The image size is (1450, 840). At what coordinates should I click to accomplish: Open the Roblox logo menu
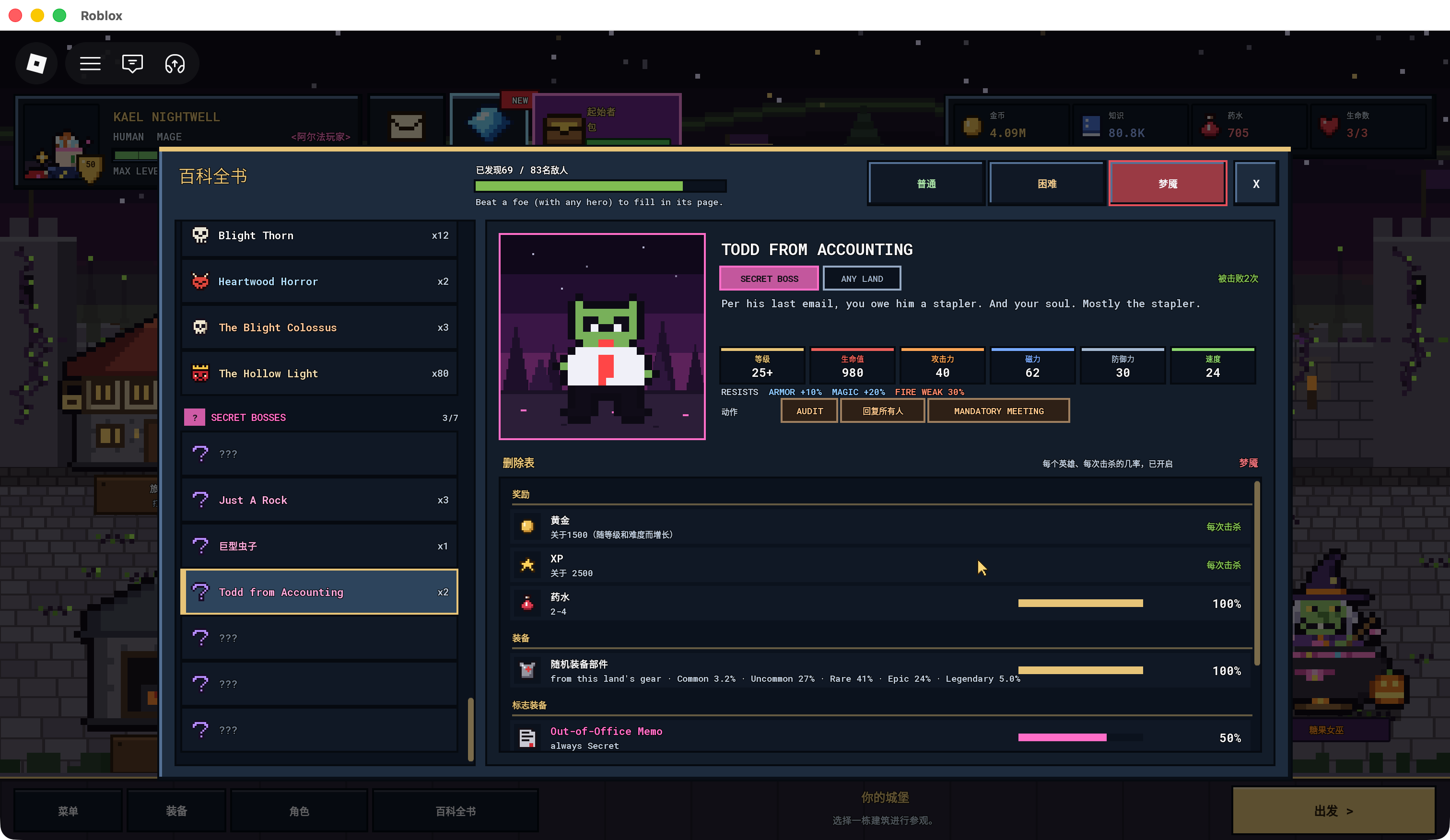[36, 63]
